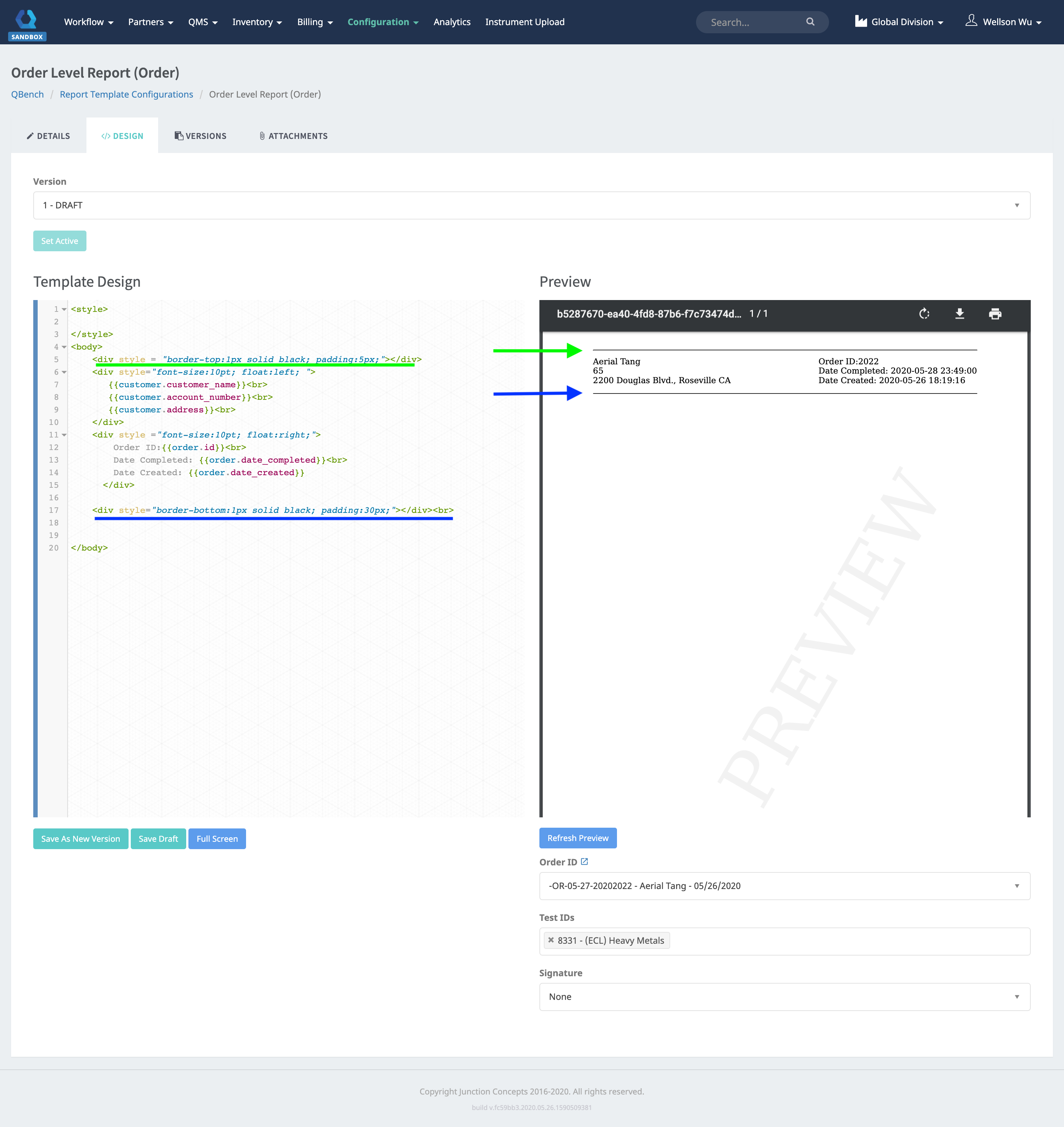This screenshot has height=1127, width=1064.
Task: Open the Analytics menu item
Action: tap(452, 22)
